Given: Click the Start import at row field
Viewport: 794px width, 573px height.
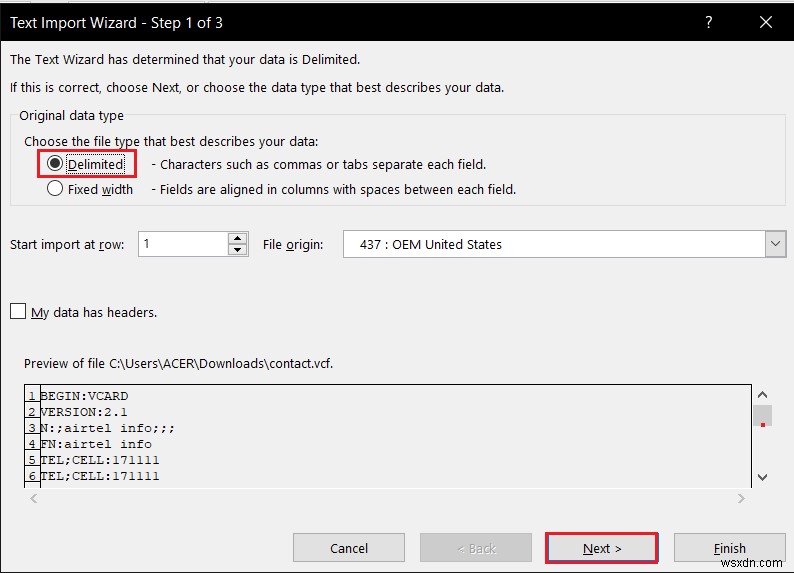Looking at the screenshot, I should (183, 244).
